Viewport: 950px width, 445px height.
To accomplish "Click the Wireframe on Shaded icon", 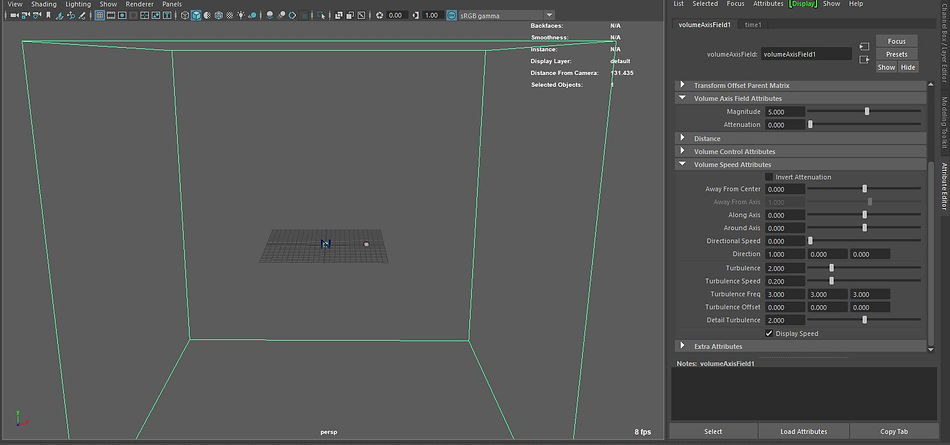I will [218, 15].
